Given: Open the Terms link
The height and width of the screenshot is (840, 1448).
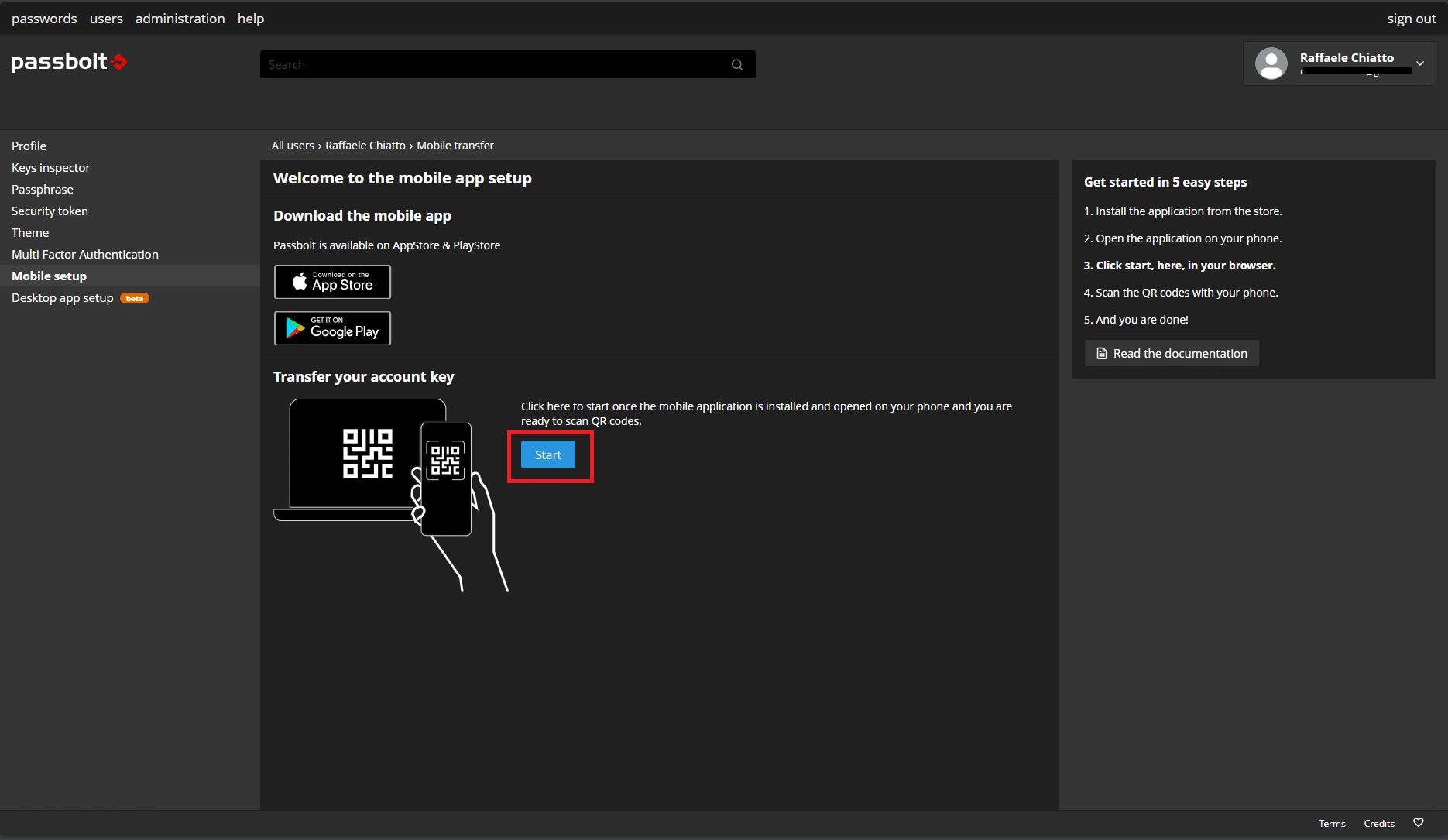Looking at the screenshot, I should click(x=1332, y=823).
